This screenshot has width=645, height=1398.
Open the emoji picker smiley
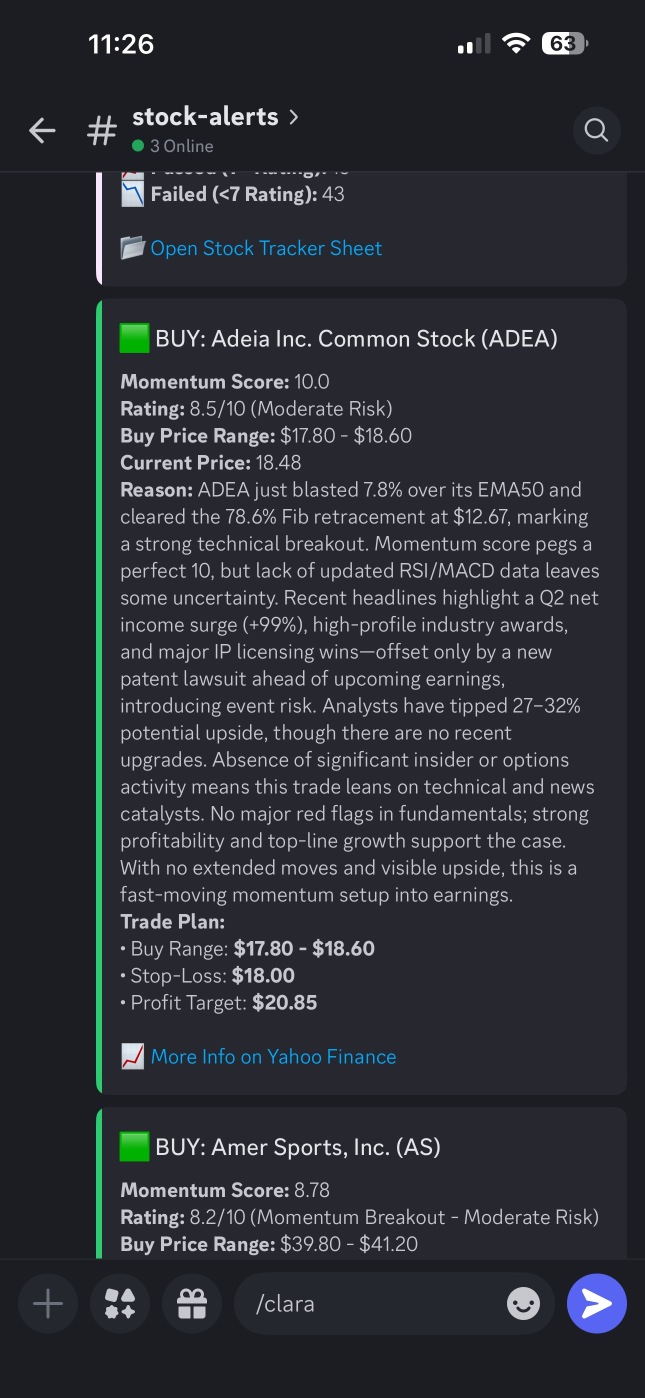tap(523, 1303)
